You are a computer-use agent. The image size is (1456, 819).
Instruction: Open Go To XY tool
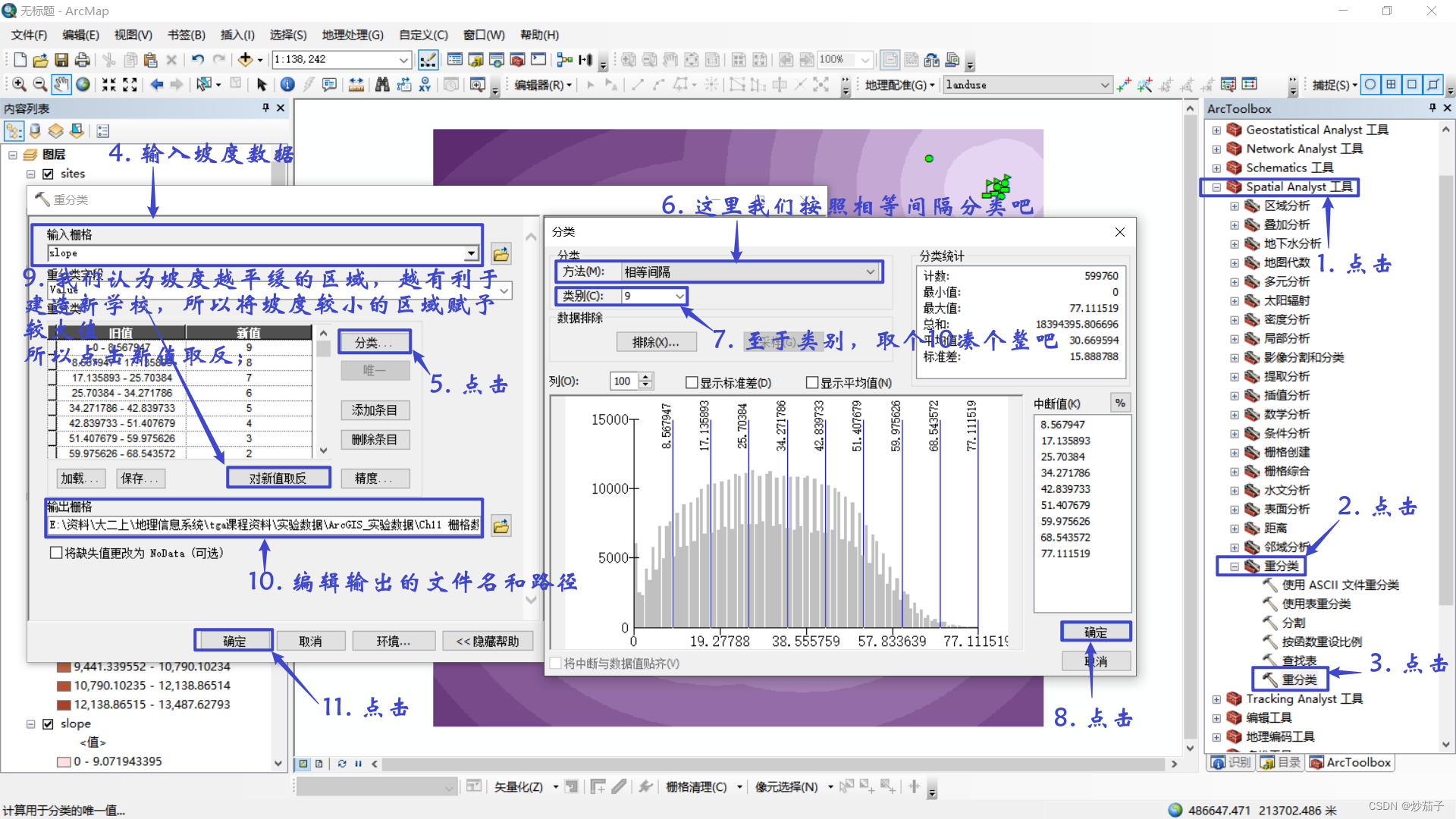(x=425, y=84)
